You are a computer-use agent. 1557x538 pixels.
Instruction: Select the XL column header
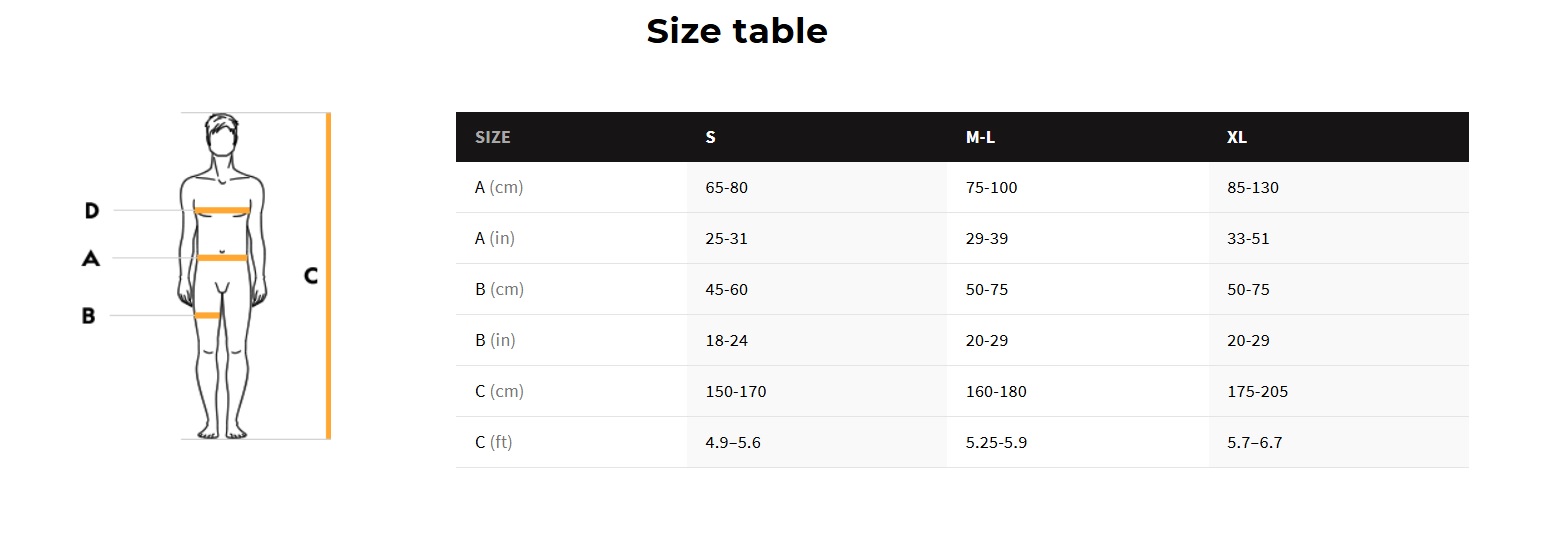point(1237,137)
